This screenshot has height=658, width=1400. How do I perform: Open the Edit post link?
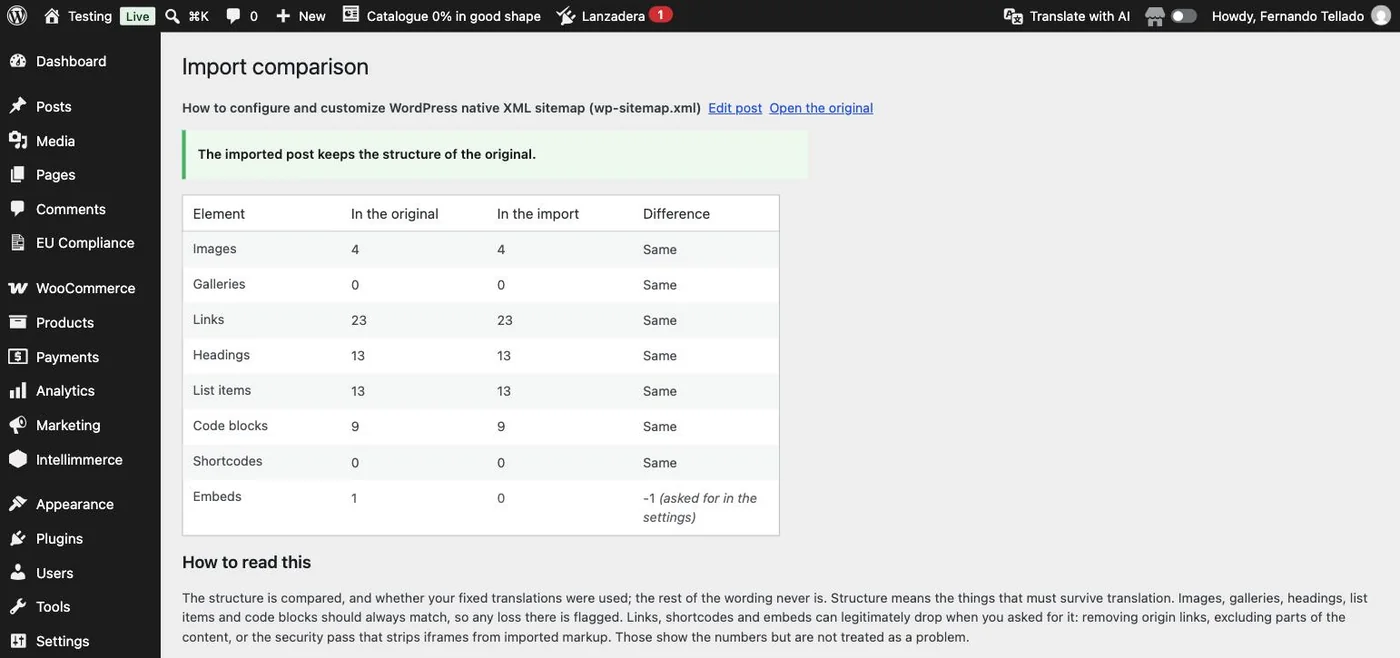(x=735, y=108)
